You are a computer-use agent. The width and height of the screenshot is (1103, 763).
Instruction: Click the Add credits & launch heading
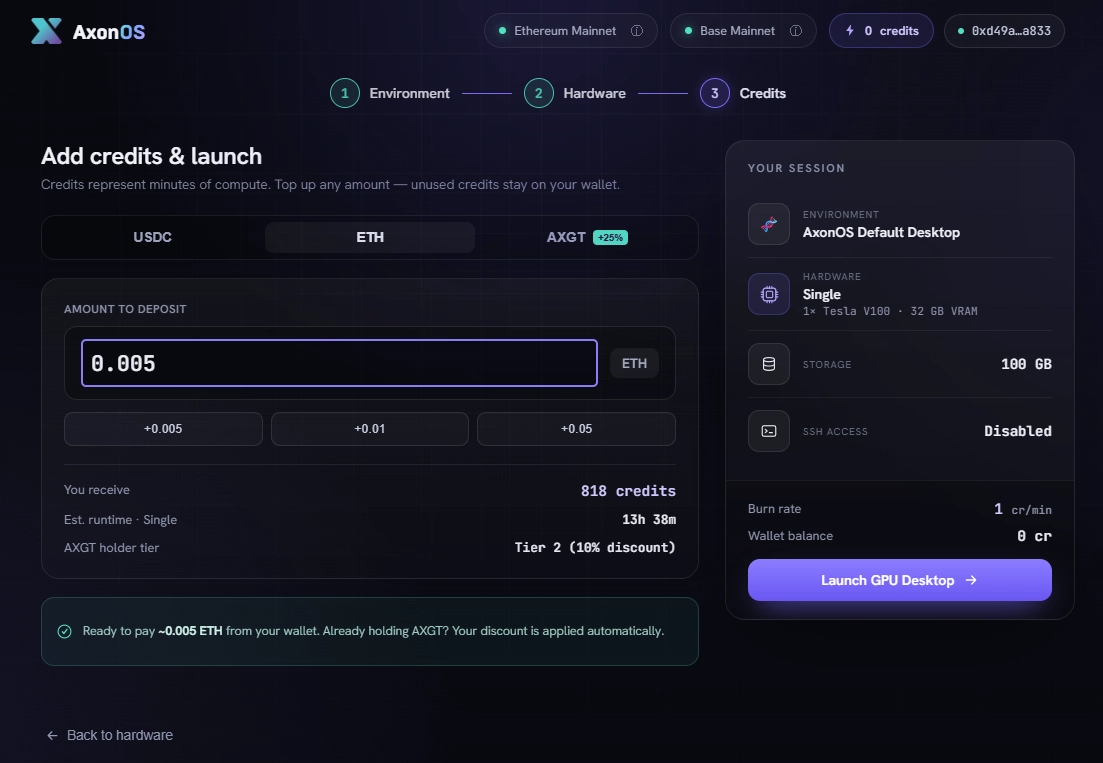[x=151, y=156]
